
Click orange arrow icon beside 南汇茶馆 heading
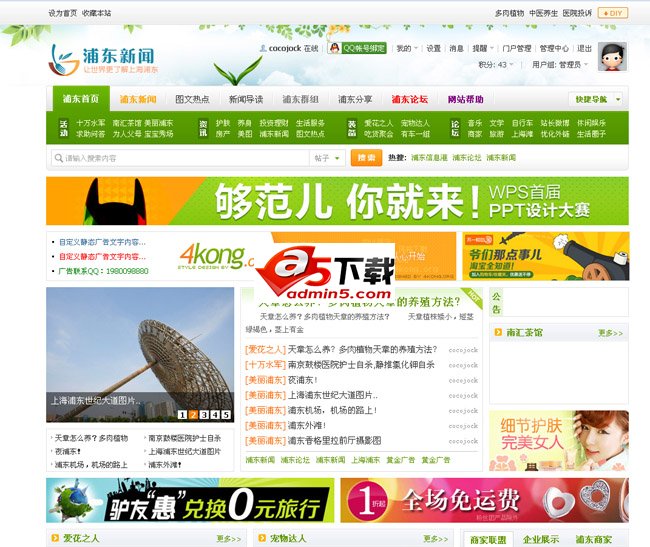(498, 332)
